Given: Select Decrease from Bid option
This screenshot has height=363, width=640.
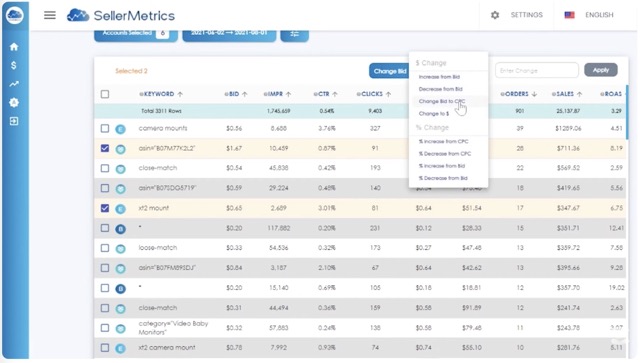Looking at the screenshot, I should coord(440,89).
